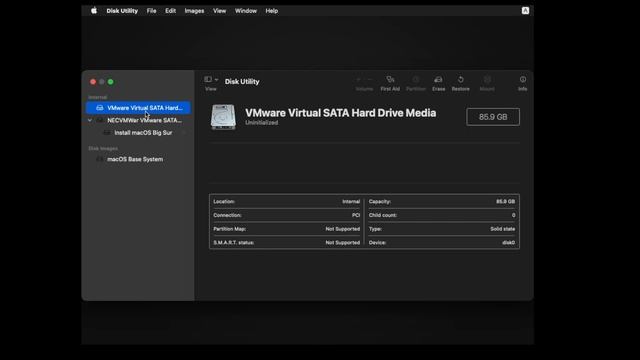Click the remove Volume minus icon

tap(370, 80)
